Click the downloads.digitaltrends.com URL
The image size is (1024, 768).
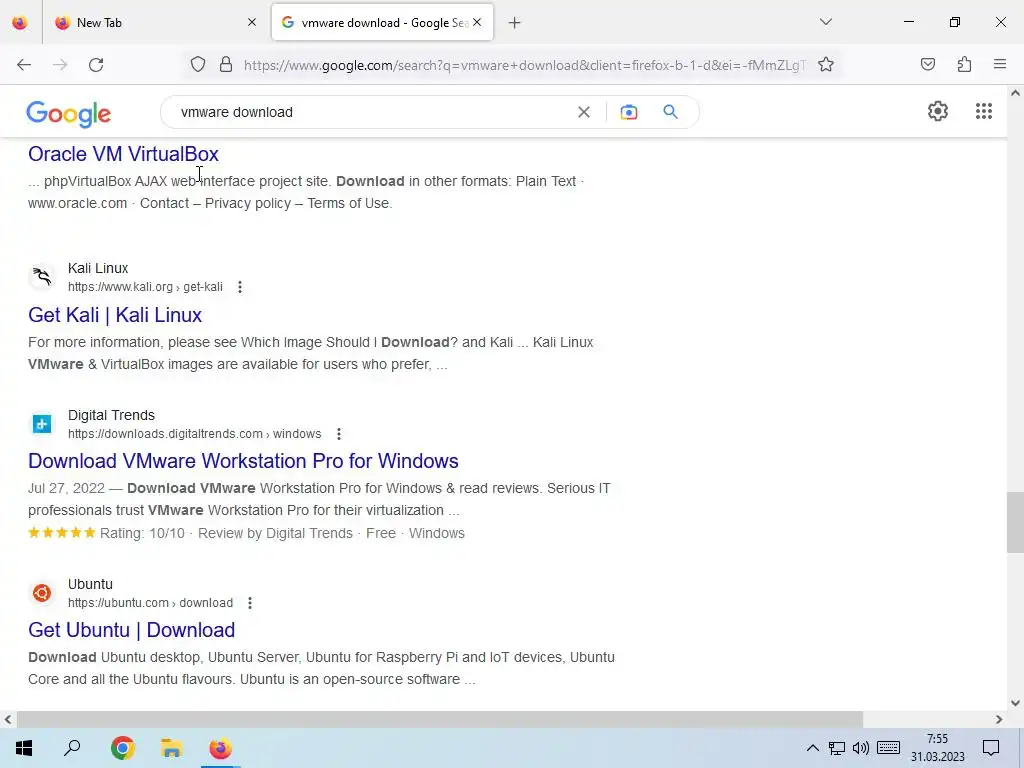tap(195, 434)
